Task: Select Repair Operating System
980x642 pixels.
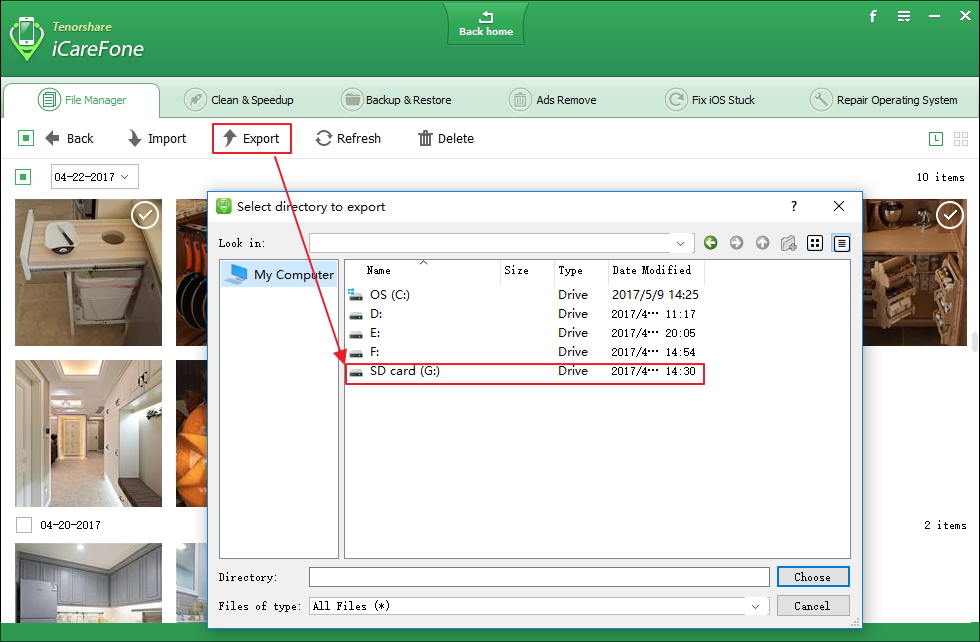Action: [x=821, y=100]
